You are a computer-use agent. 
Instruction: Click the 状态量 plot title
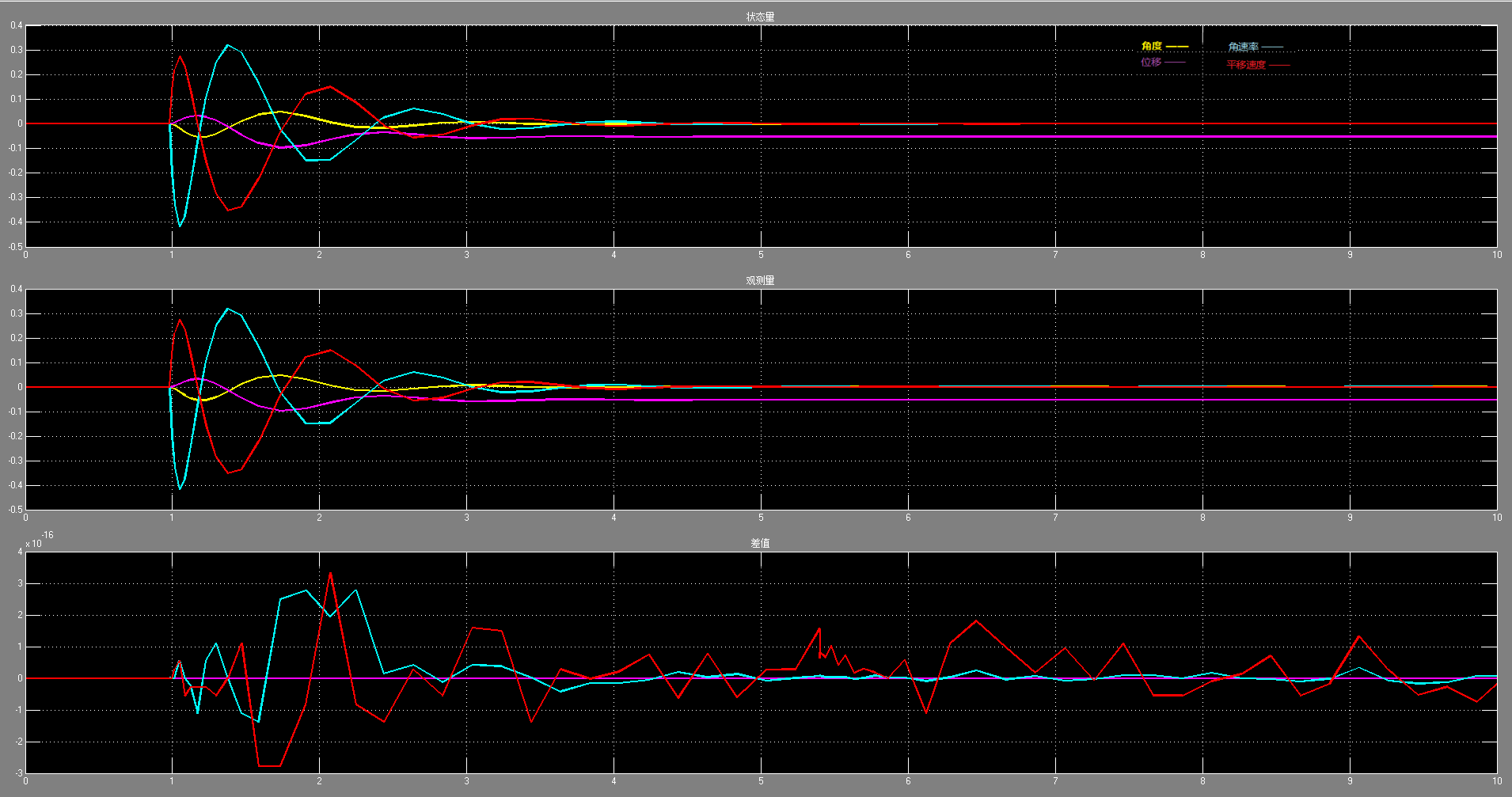[760, 17]
